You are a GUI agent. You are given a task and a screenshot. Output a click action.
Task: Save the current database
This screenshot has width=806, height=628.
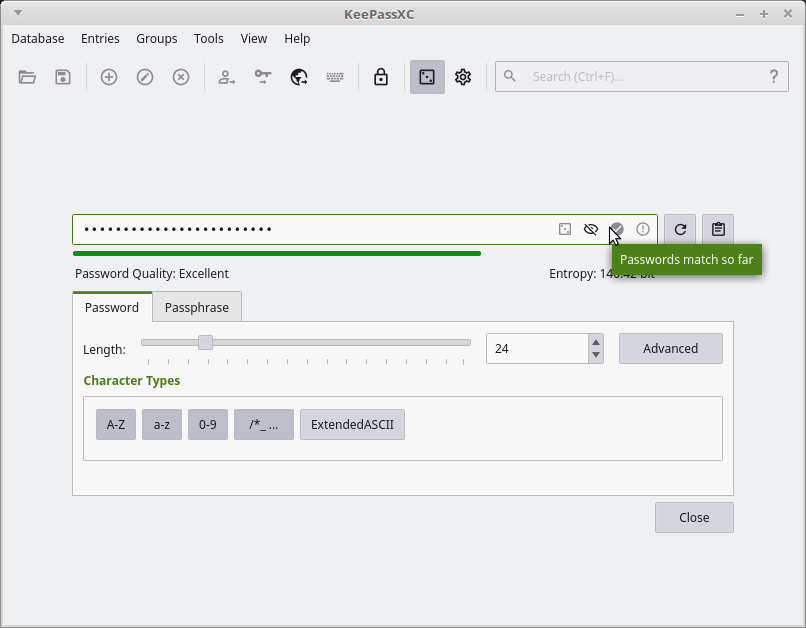[62, 76]
